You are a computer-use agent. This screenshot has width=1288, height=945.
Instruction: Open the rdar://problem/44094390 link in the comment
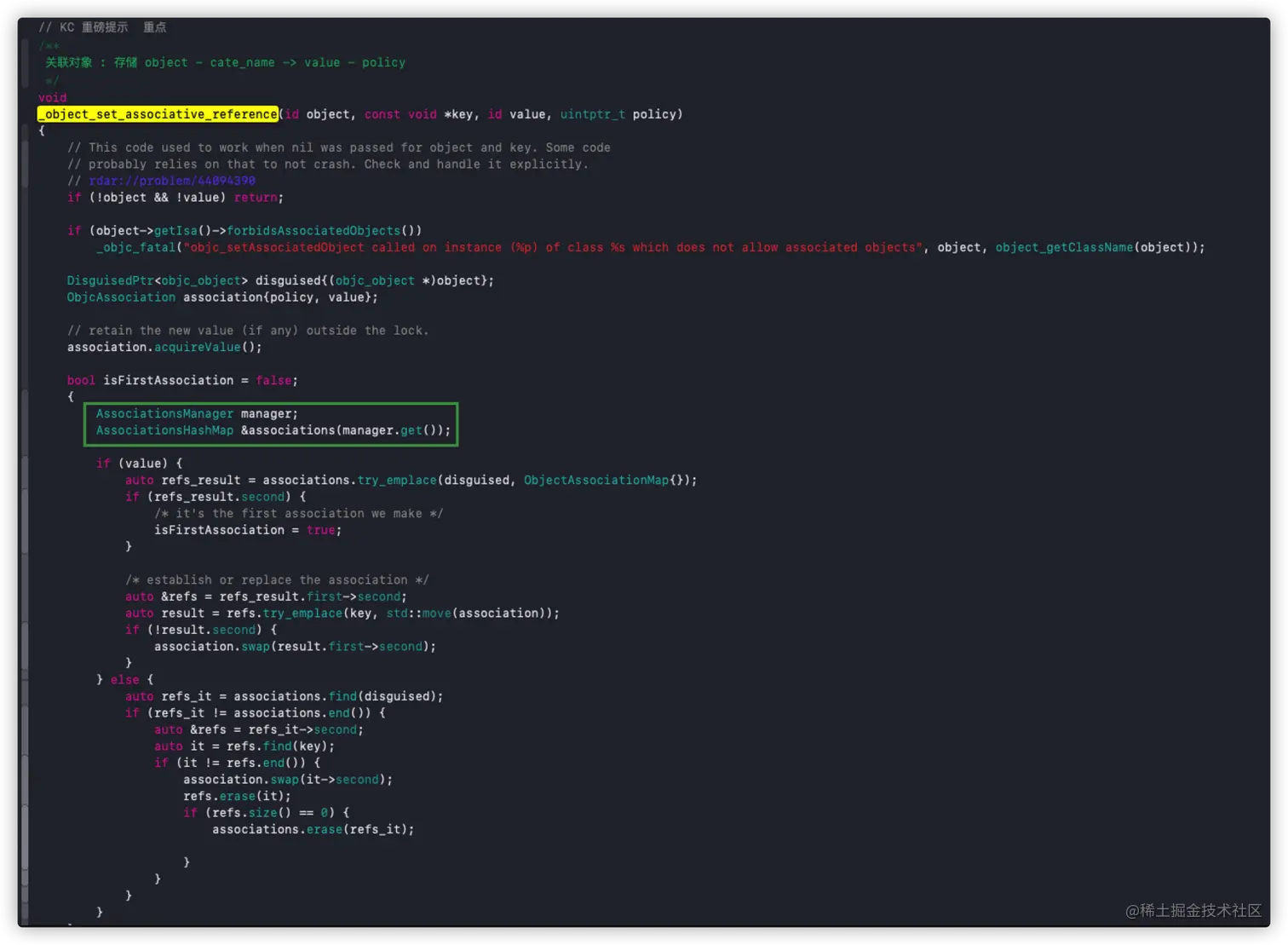point(172,181)
